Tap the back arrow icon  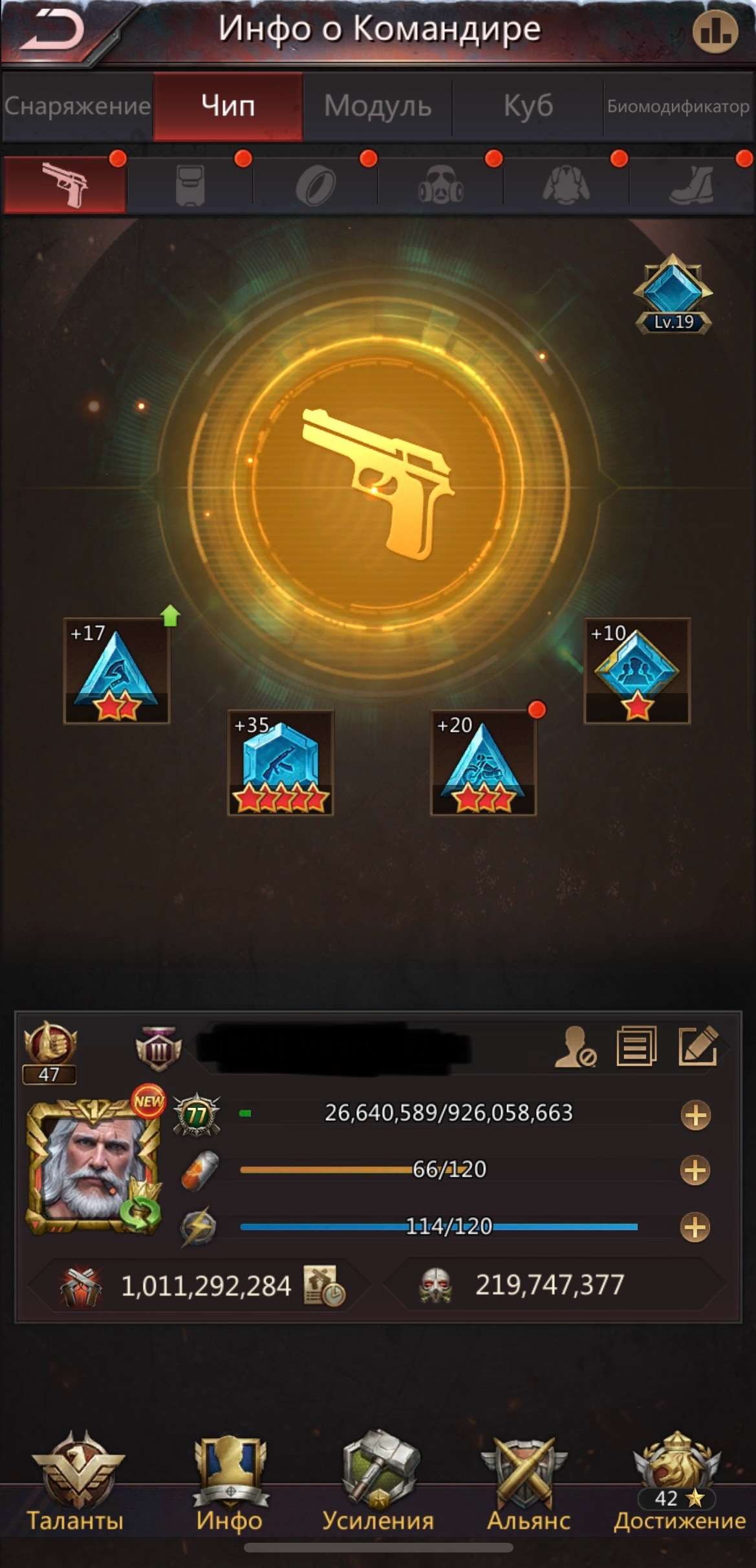[52, 30]
